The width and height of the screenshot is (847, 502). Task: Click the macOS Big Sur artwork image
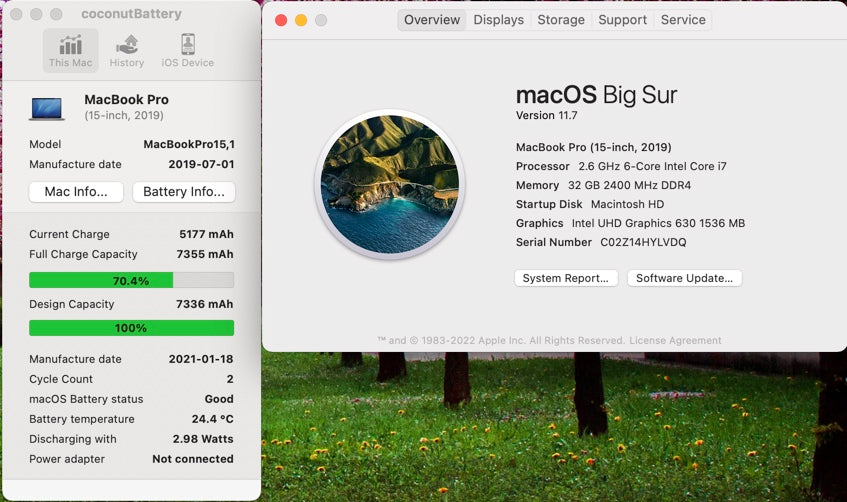tap(390, 184)
